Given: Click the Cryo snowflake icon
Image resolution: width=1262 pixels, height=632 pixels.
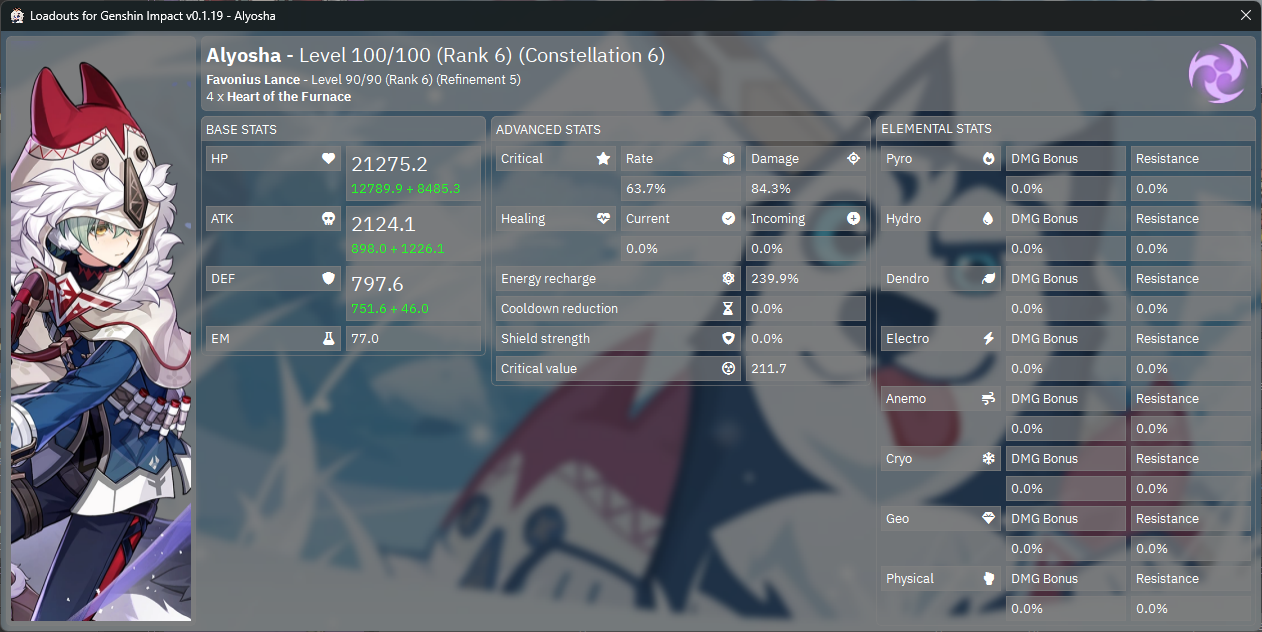Looking at the screenshot, I should click(x=988, y=459).
